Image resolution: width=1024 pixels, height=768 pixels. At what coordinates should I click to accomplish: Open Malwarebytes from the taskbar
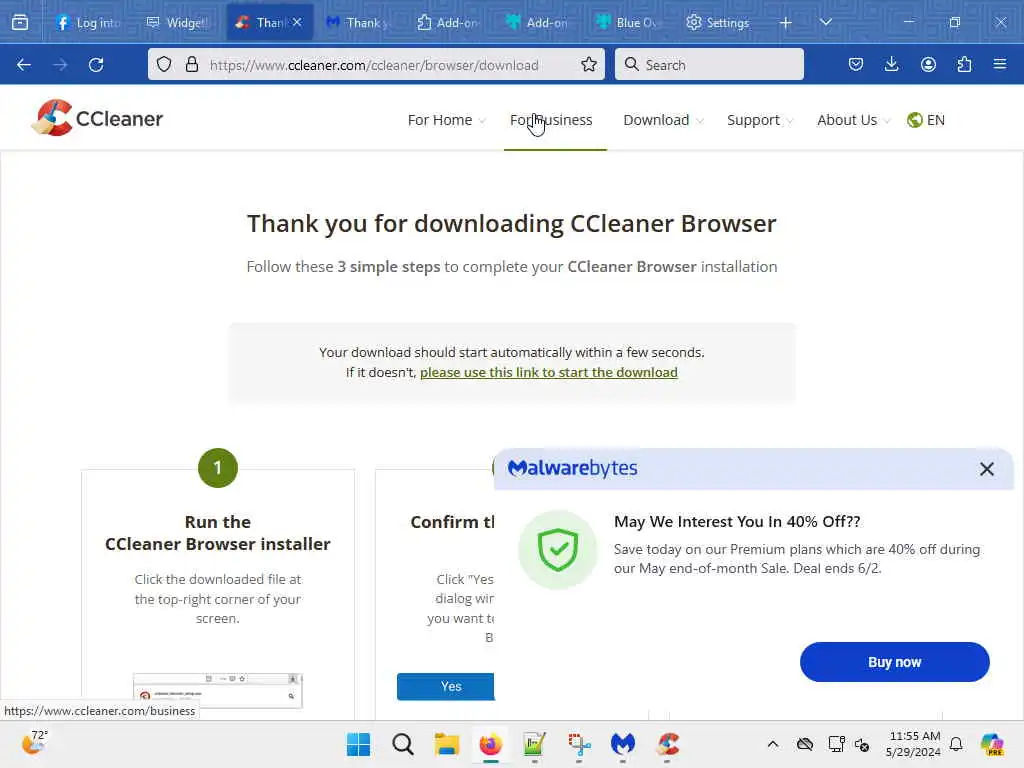pos(623,744)
